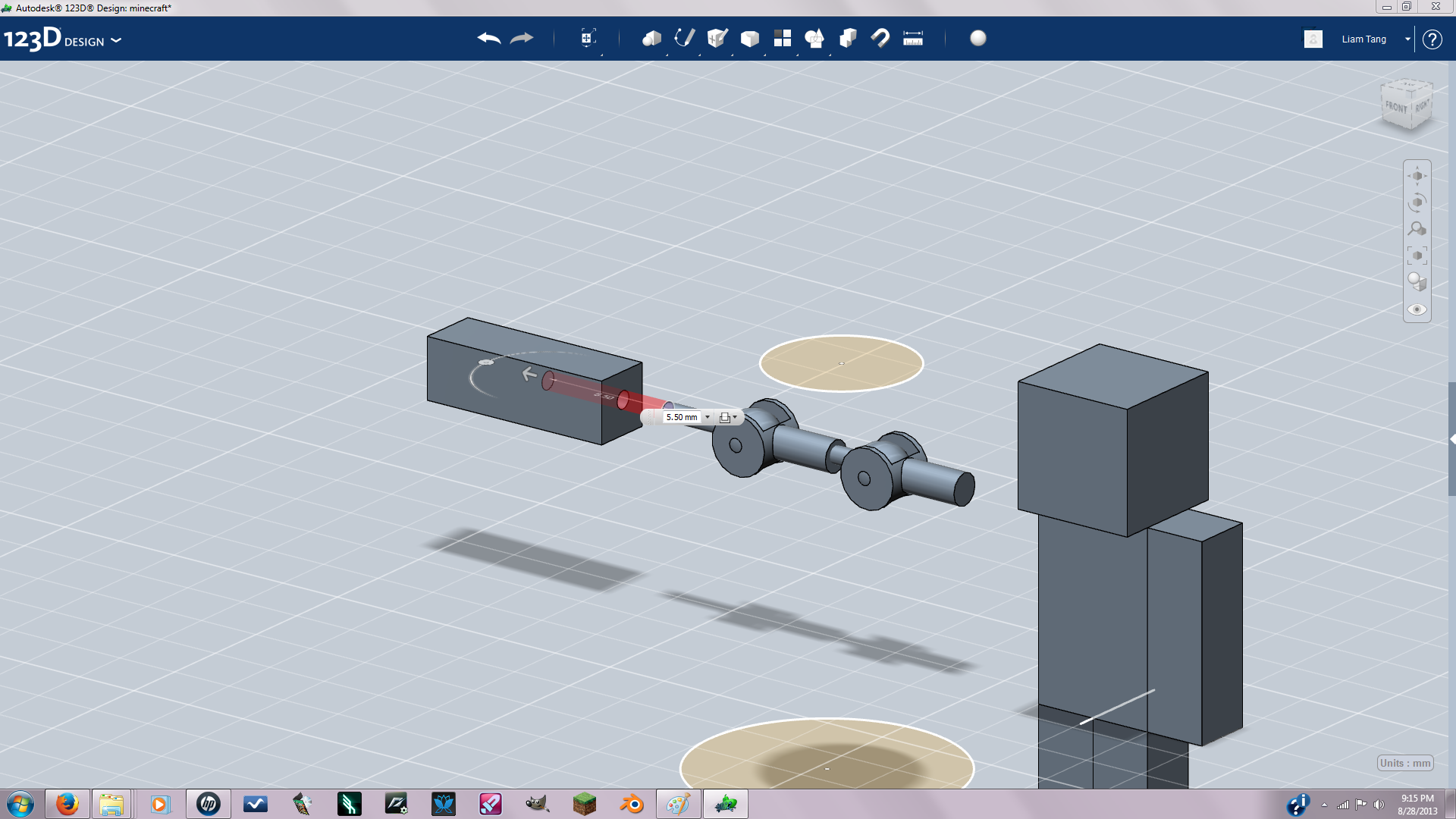Click the Redo arrow
This screenshot has height=819, width=1456.
coord(522,38)
